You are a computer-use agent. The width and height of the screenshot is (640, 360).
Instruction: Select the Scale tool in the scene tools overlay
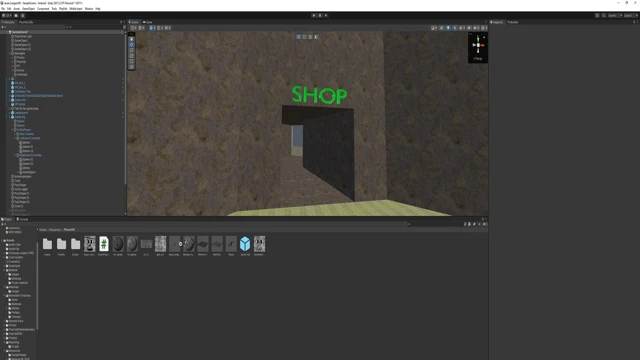tap(131, 56)
